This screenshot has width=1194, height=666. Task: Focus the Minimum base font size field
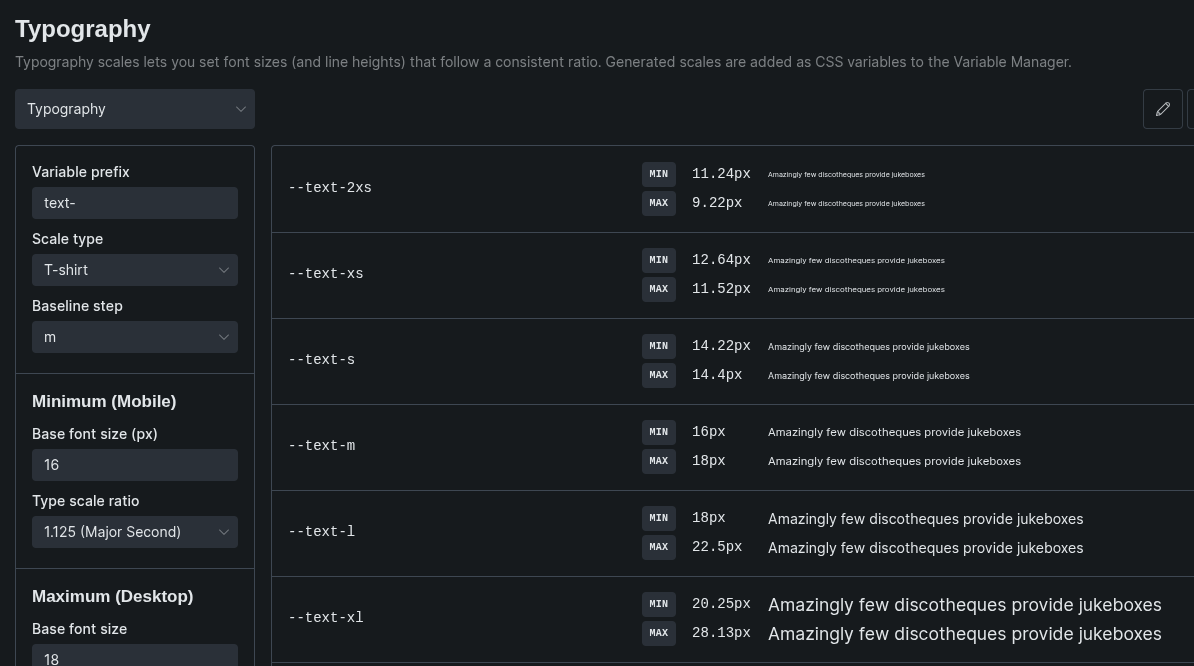point(135,465)
